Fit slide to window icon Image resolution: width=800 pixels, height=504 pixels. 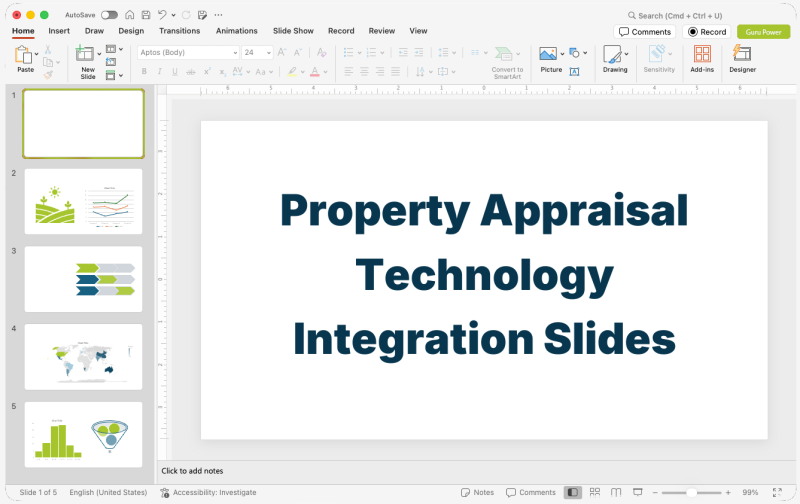pyautogui.click(x=777, y=492)
